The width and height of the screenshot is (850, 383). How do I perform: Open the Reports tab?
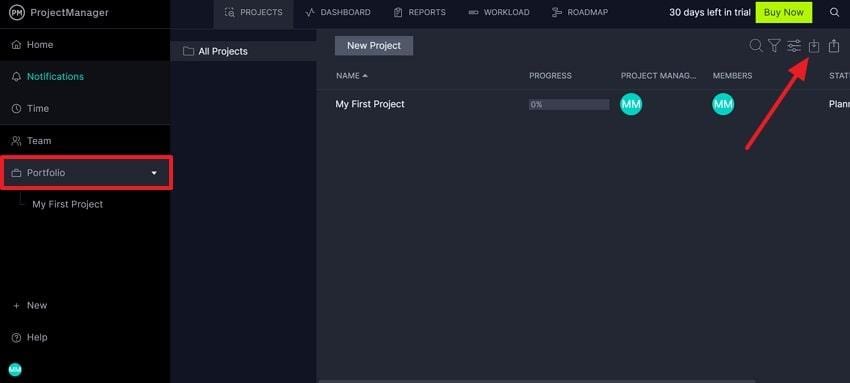coord(420,12)
